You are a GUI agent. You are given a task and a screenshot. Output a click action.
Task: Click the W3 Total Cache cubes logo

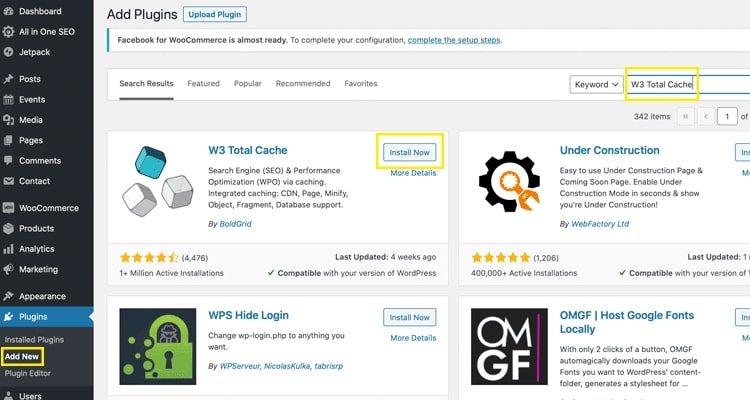coord(157,181)
